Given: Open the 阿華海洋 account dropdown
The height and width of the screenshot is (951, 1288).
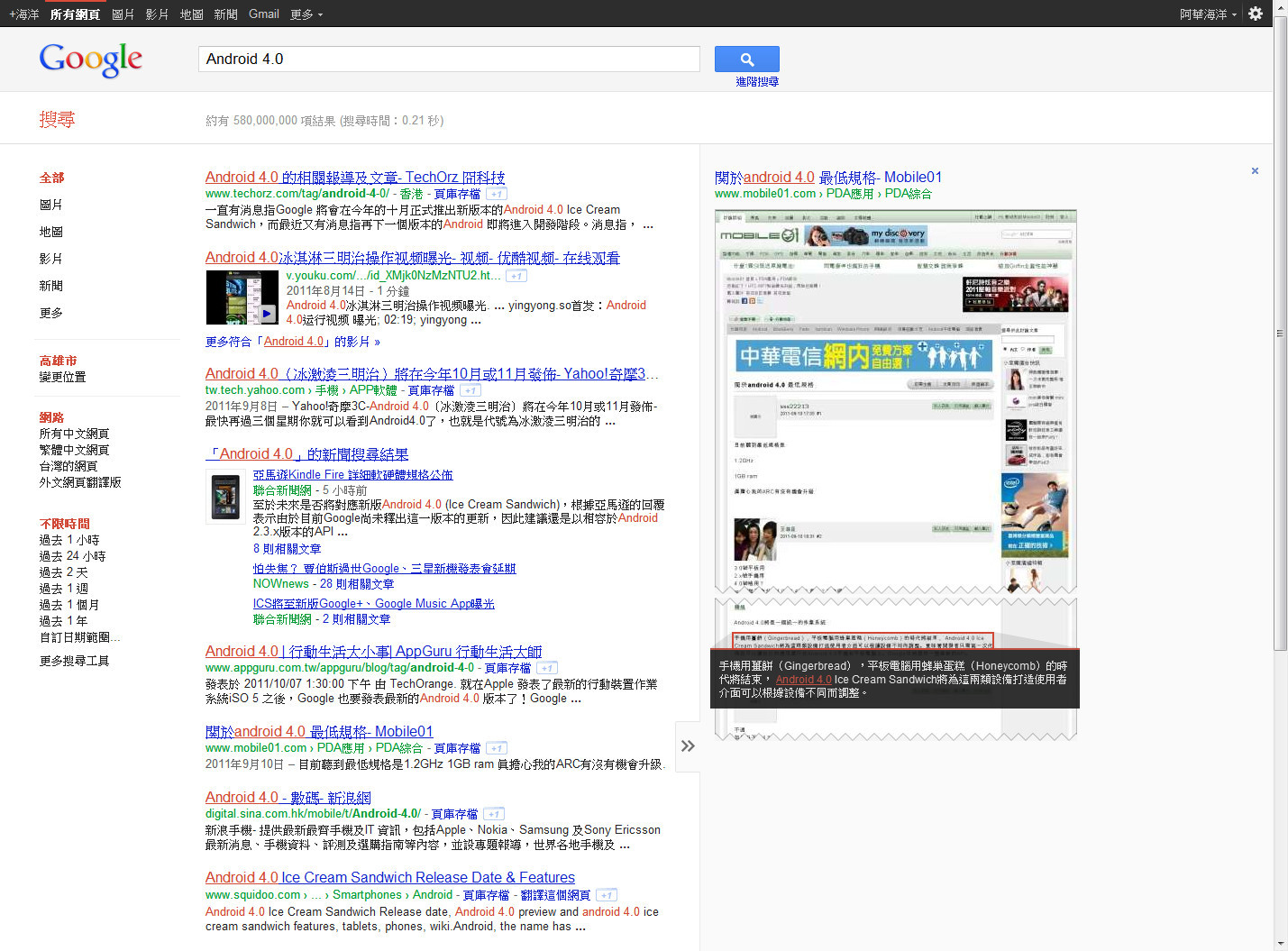Looking at the screenshot, I should coord(1208,14).
